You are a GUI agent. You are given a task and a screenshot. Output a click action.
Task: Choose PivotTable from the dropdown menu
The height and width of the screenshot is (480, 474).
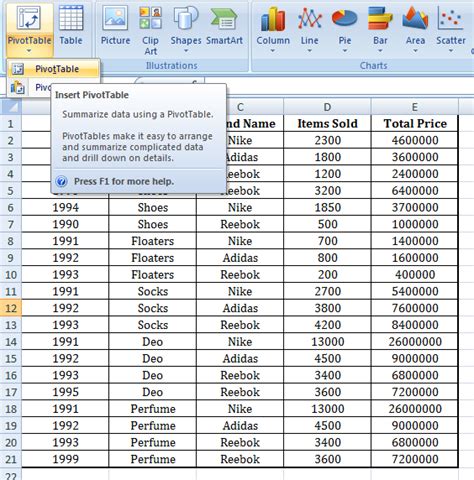coord(53,69)
